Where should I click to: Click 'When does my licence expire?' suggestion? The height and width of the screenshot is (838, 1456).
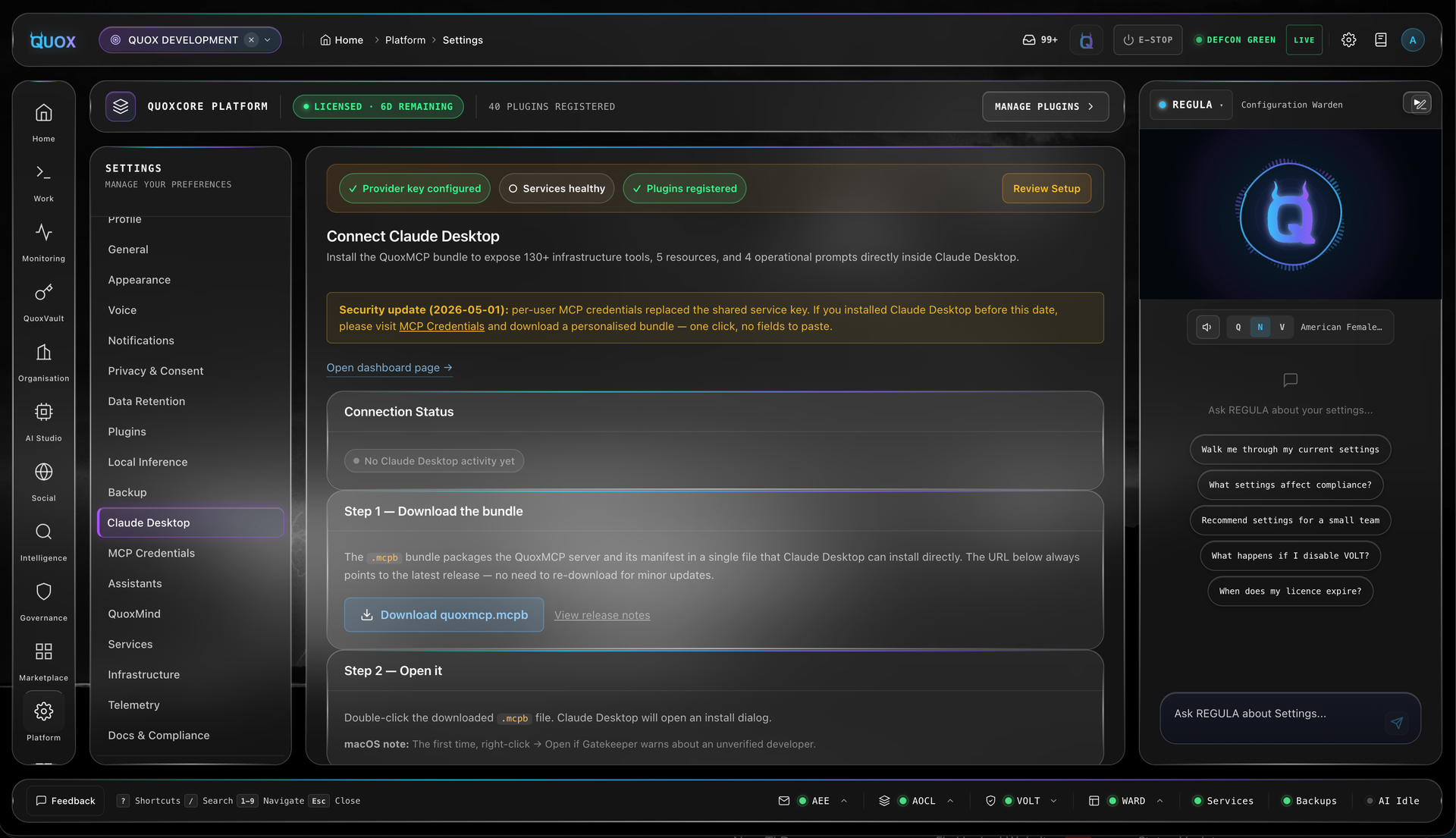tap(1290, 592)
